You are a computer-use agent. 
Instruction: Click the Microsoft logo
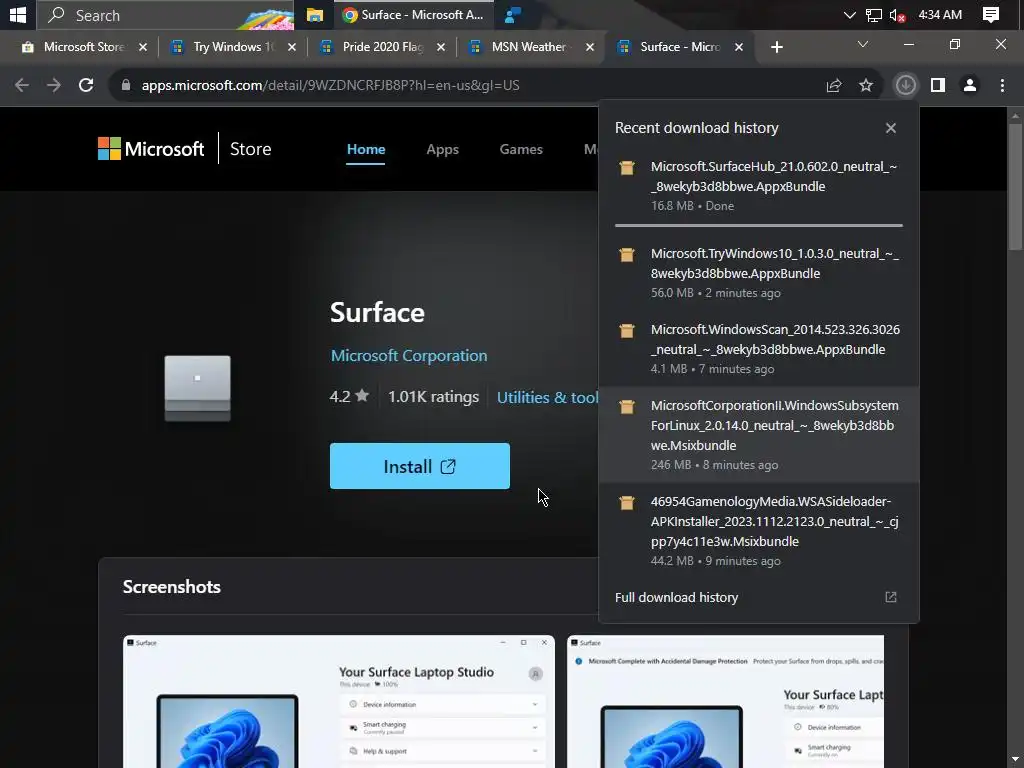(x=151, y=149)
